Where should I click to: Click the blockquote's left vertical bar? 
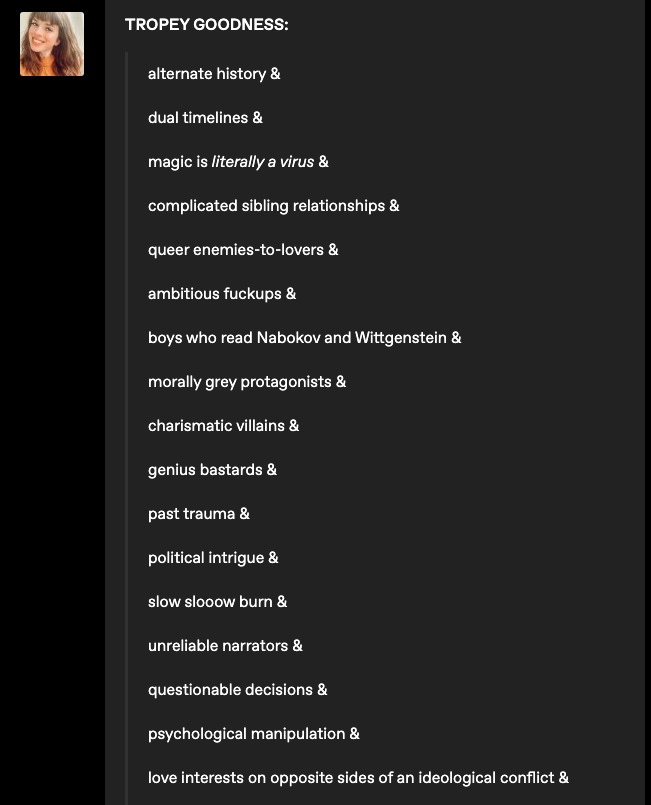(x=127, y=428)
